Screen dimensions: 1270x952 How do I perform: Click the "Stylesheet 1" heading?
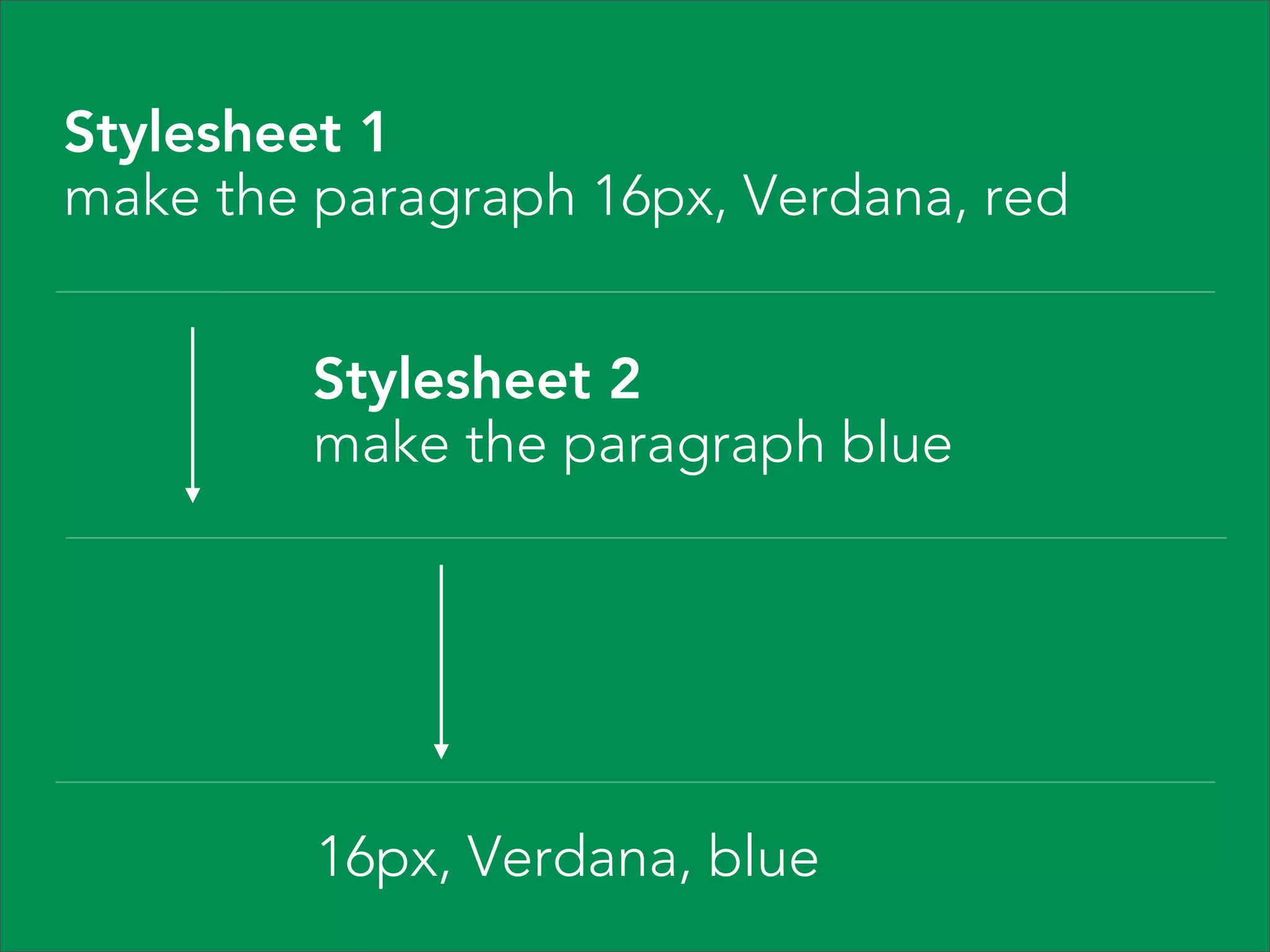(x=224, y=133)
